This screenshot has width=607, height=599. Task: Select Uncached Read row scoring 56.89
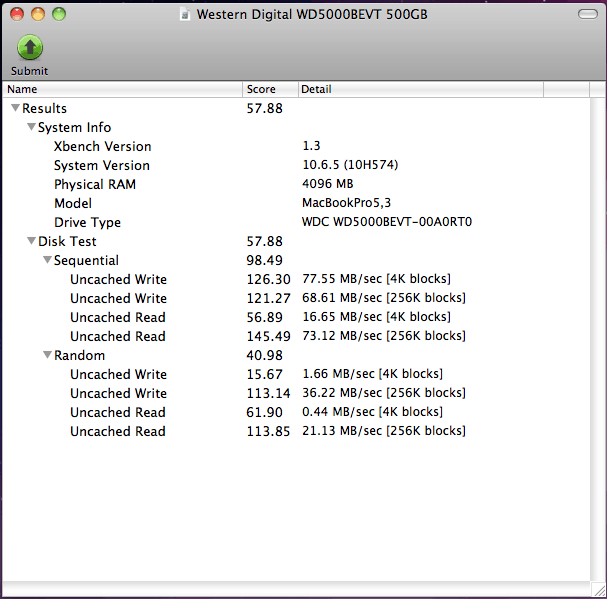click(x=296, y=317)
